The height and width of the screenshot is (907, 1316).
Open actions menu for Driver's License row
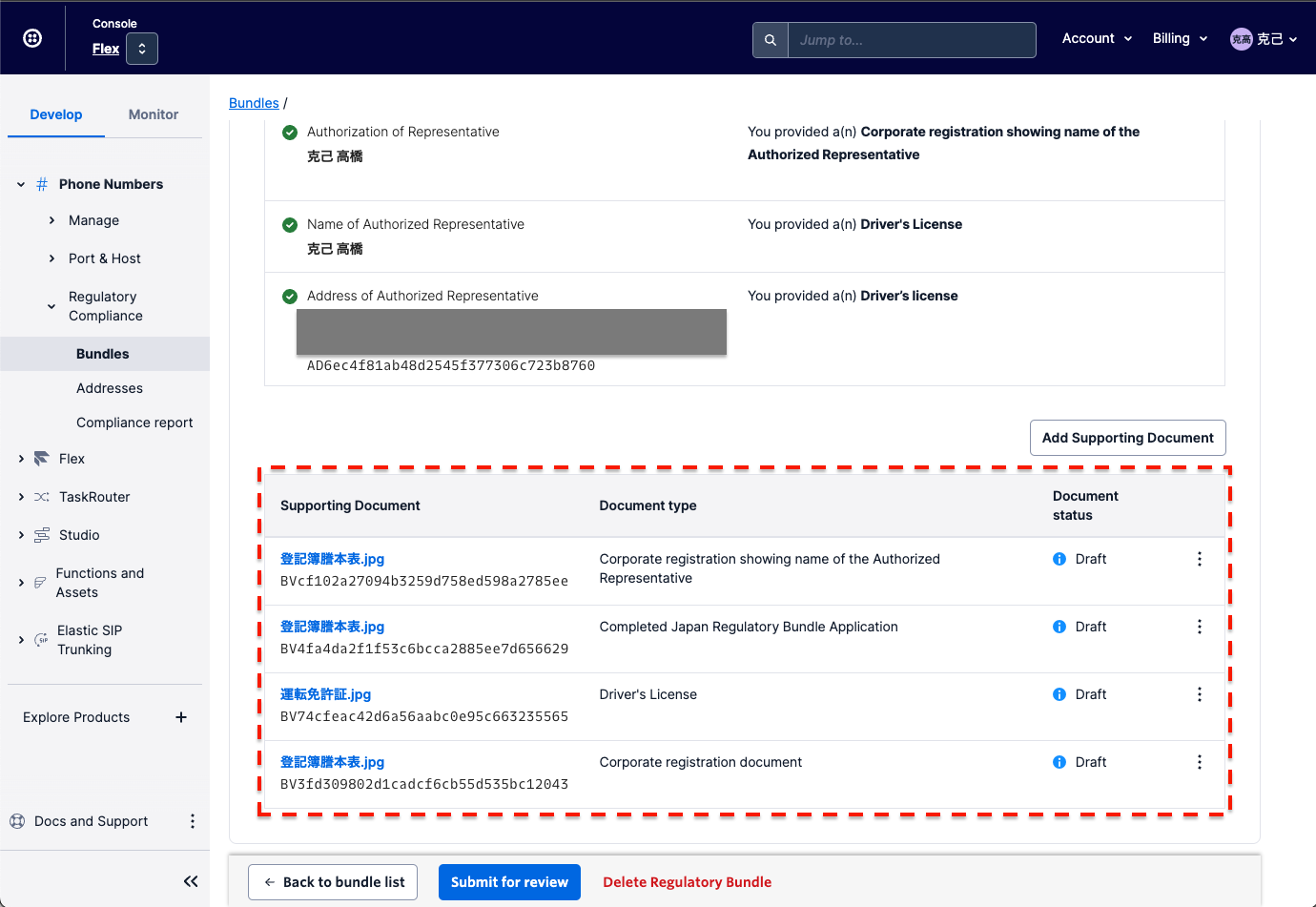[x=1200, y=694]
